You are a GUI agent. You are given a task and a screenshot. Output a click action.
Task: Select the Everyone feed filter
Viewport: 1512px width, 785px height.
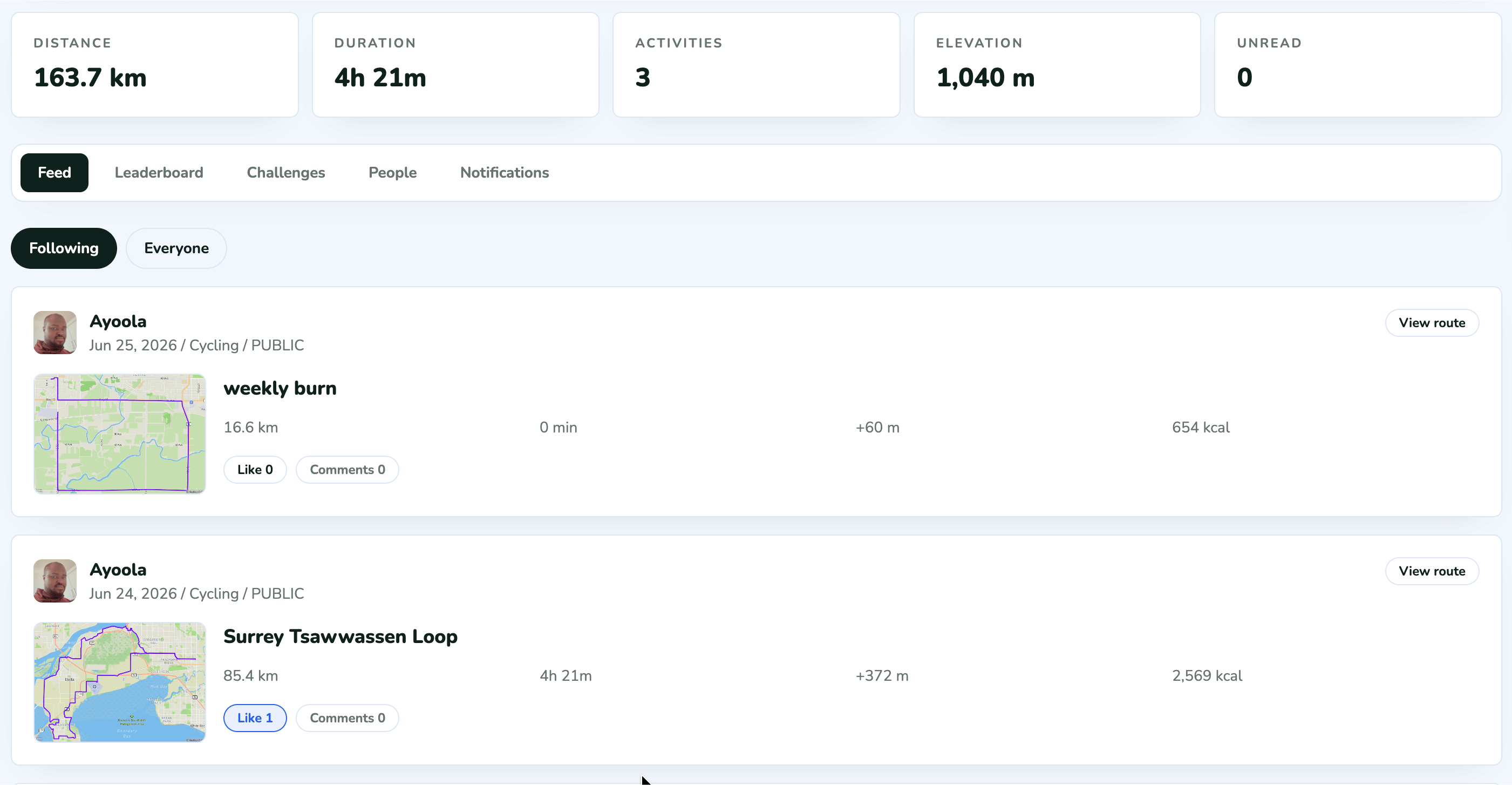click(176, 248)
